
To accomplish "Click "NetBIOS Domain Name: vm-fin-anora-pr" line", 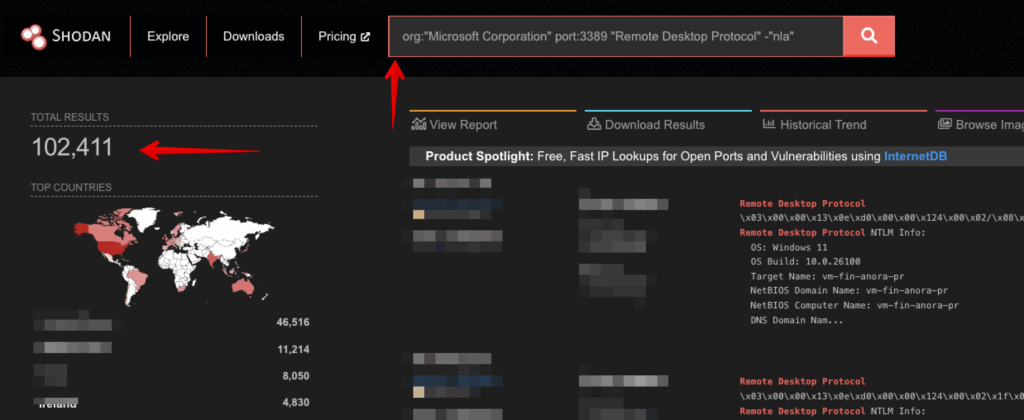I will tap(849, 291).
